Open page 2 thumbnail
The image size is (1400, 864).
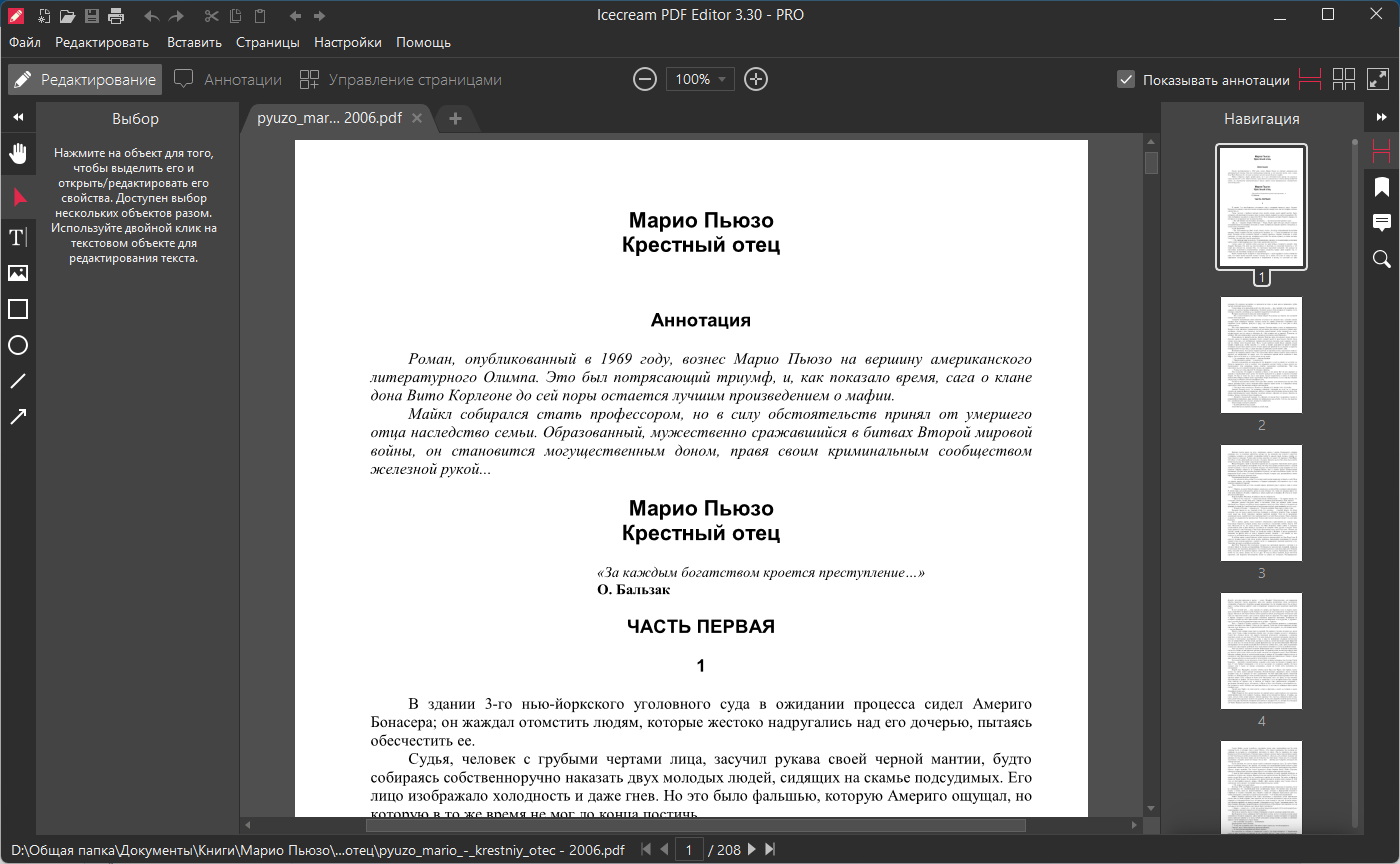tap(1261, 355)
